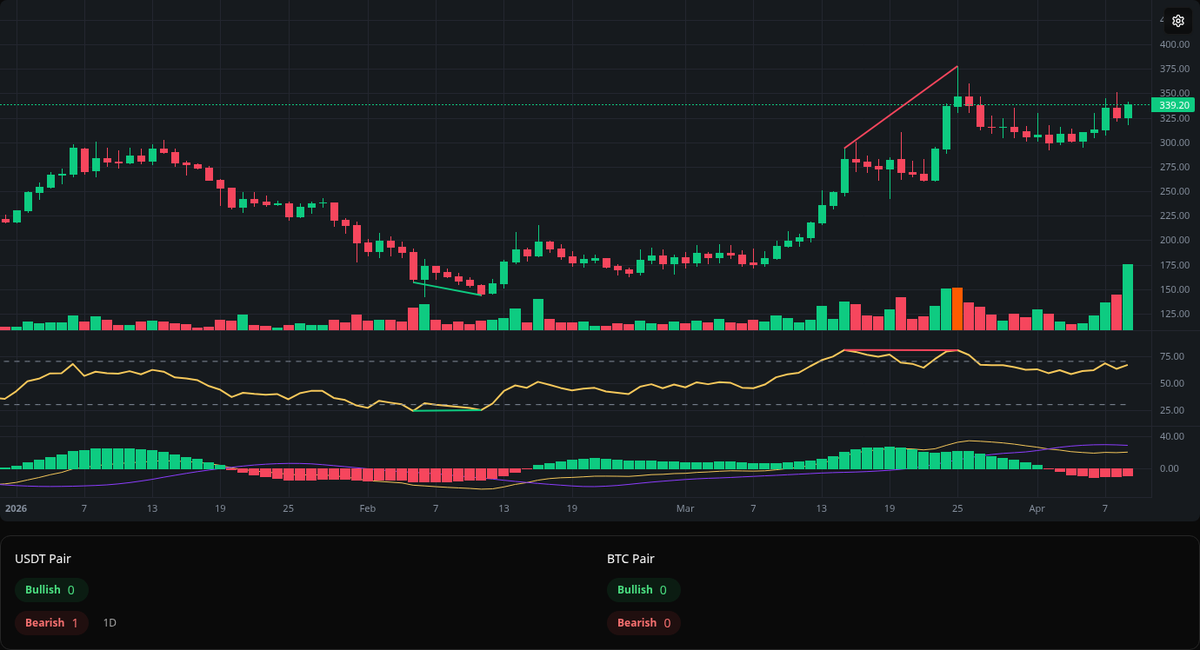Click the USDT Pair heading

coord(43,559)
